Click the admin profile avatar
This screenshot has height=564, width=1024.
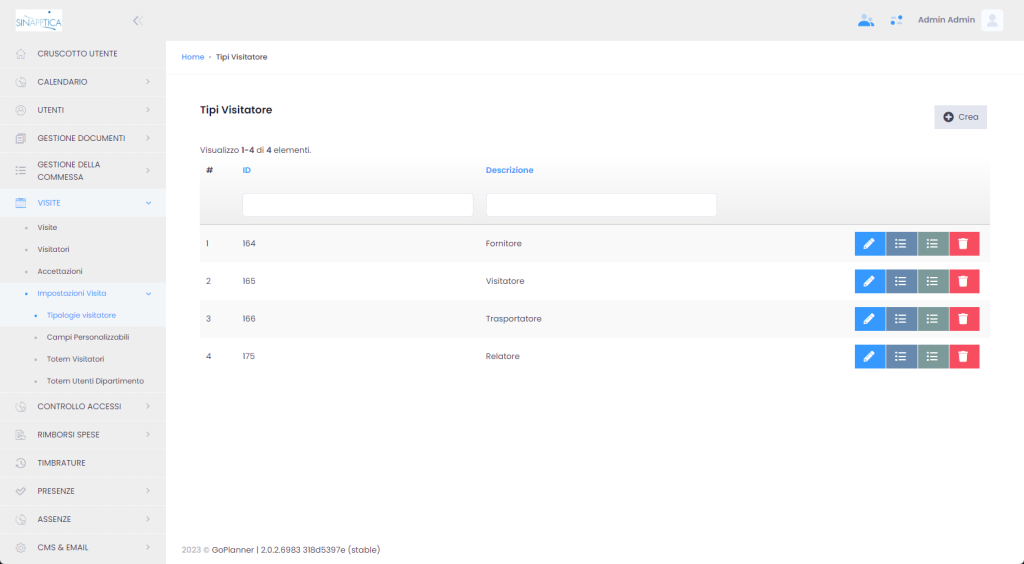[x=991, y=20]
